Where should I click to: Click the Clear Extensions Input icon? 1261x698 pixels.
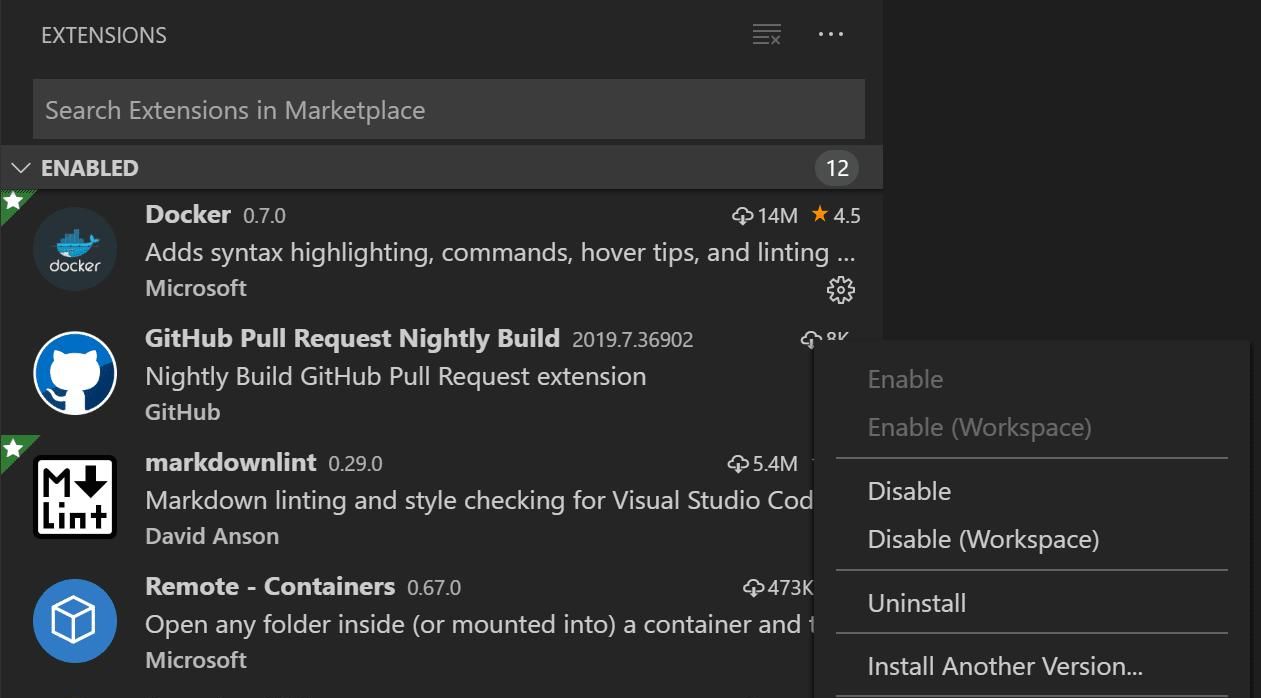click(x=766, y=35)
